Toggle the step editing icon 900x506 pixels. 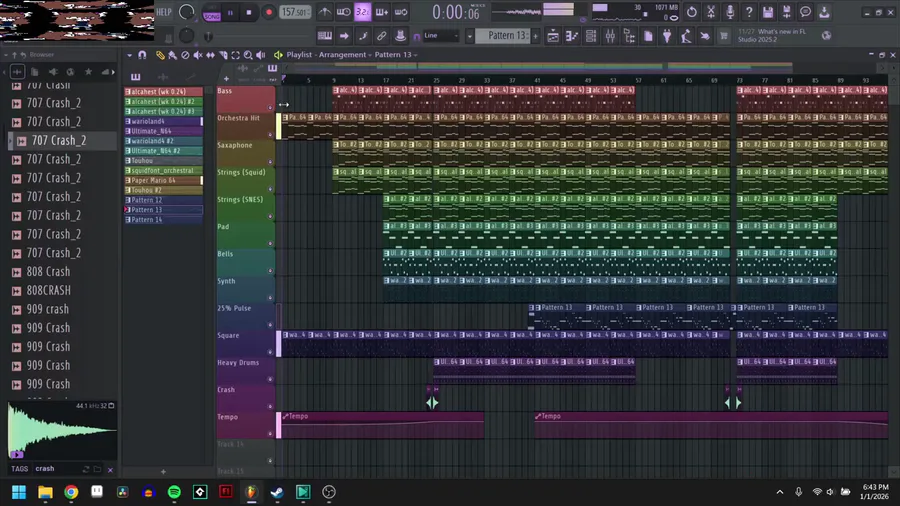pyautogui.click(x=363, y=36)
